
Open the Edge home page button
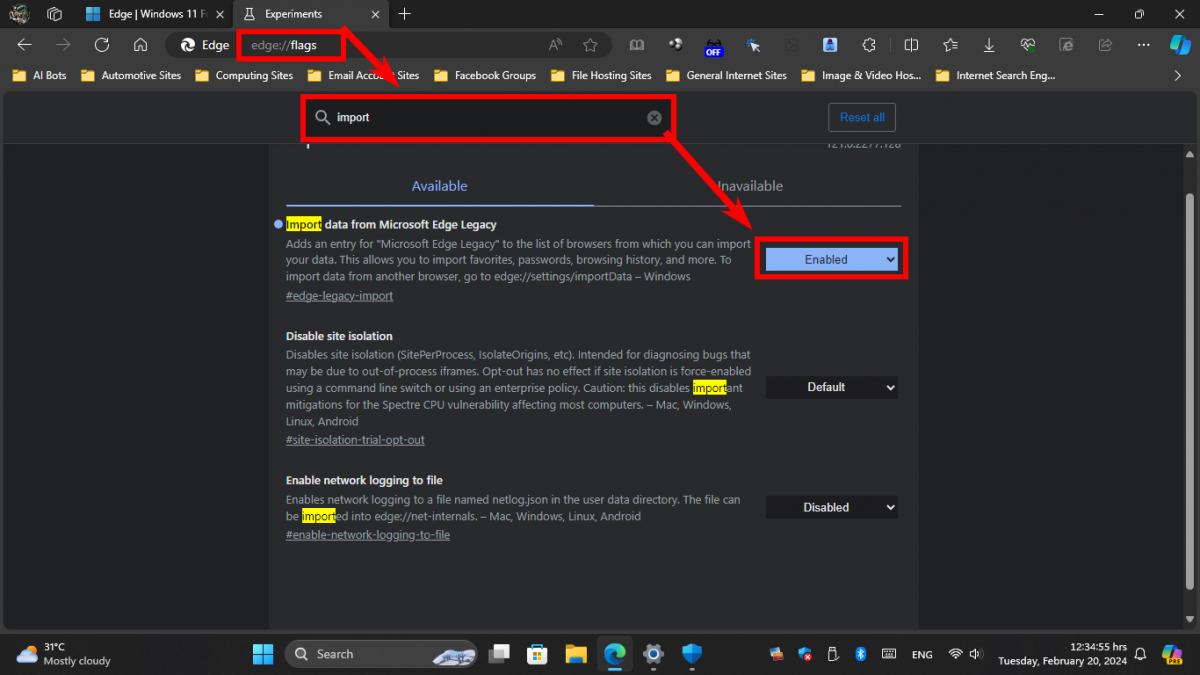[141, 45]
